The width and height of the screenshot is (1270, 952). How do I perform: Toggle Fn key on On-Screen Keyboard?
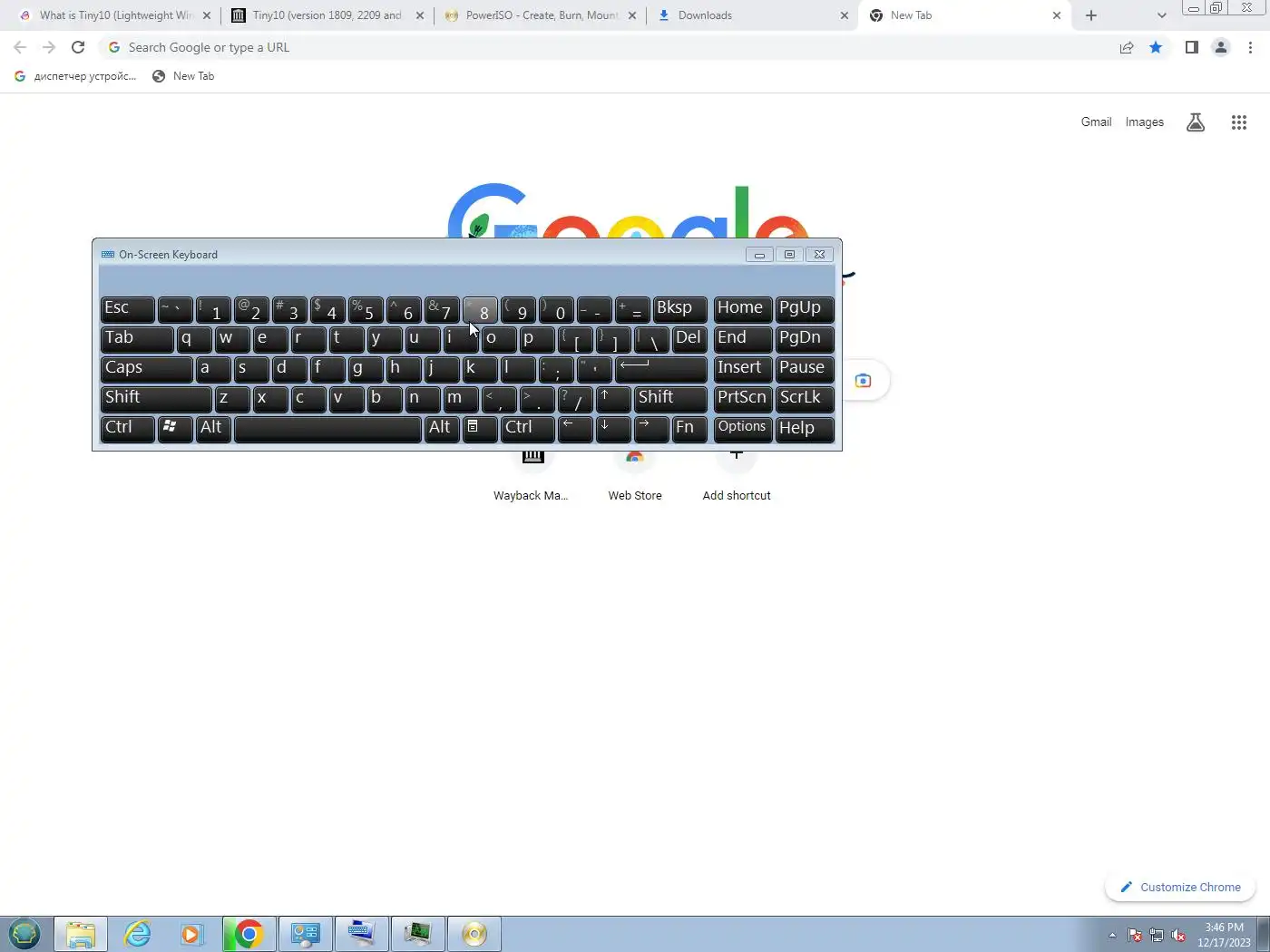[x=689, y=429]
